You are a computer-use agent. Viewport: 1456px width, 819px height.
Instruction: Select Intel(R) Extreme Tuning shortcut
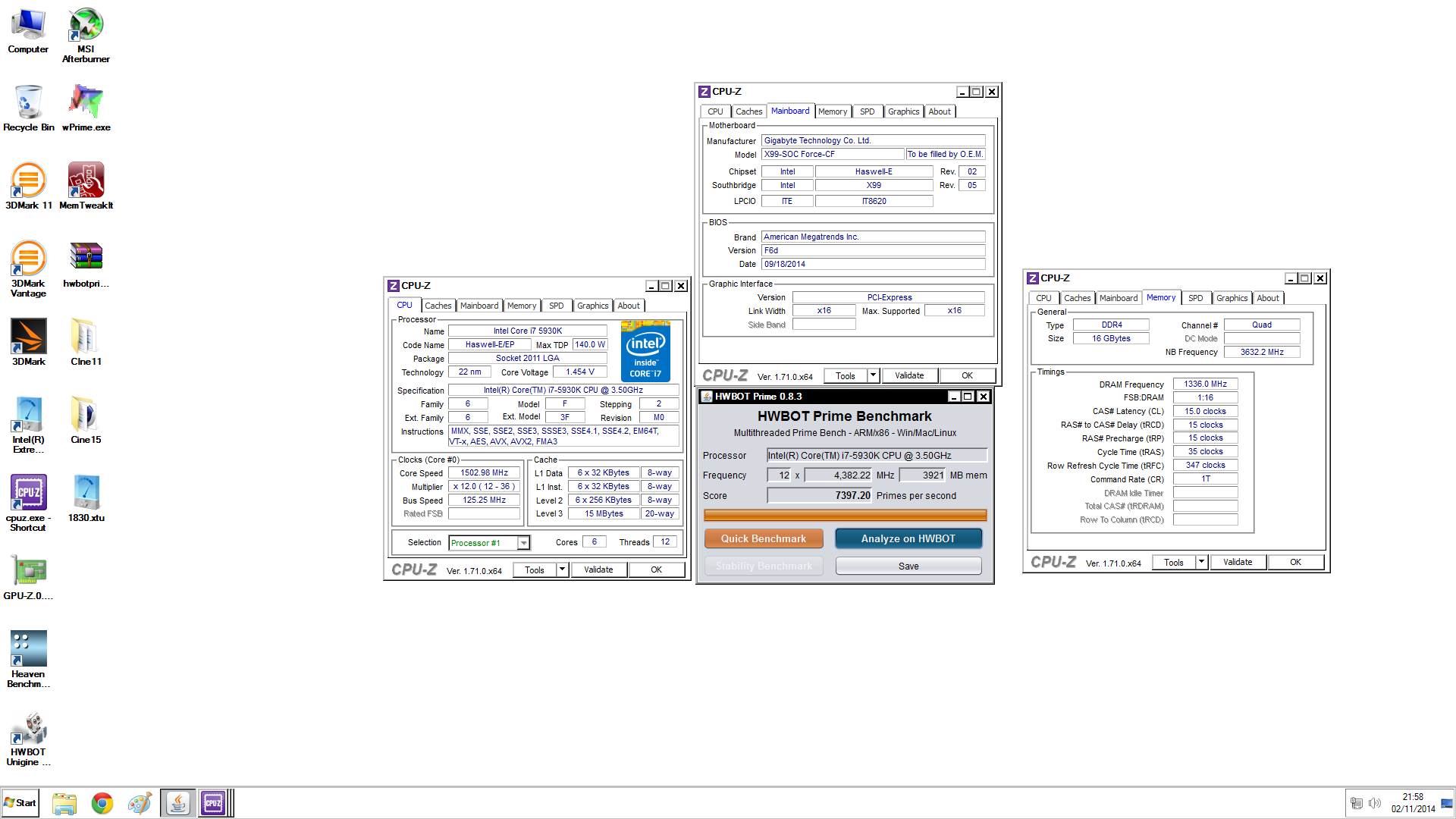tap(28, 425)
